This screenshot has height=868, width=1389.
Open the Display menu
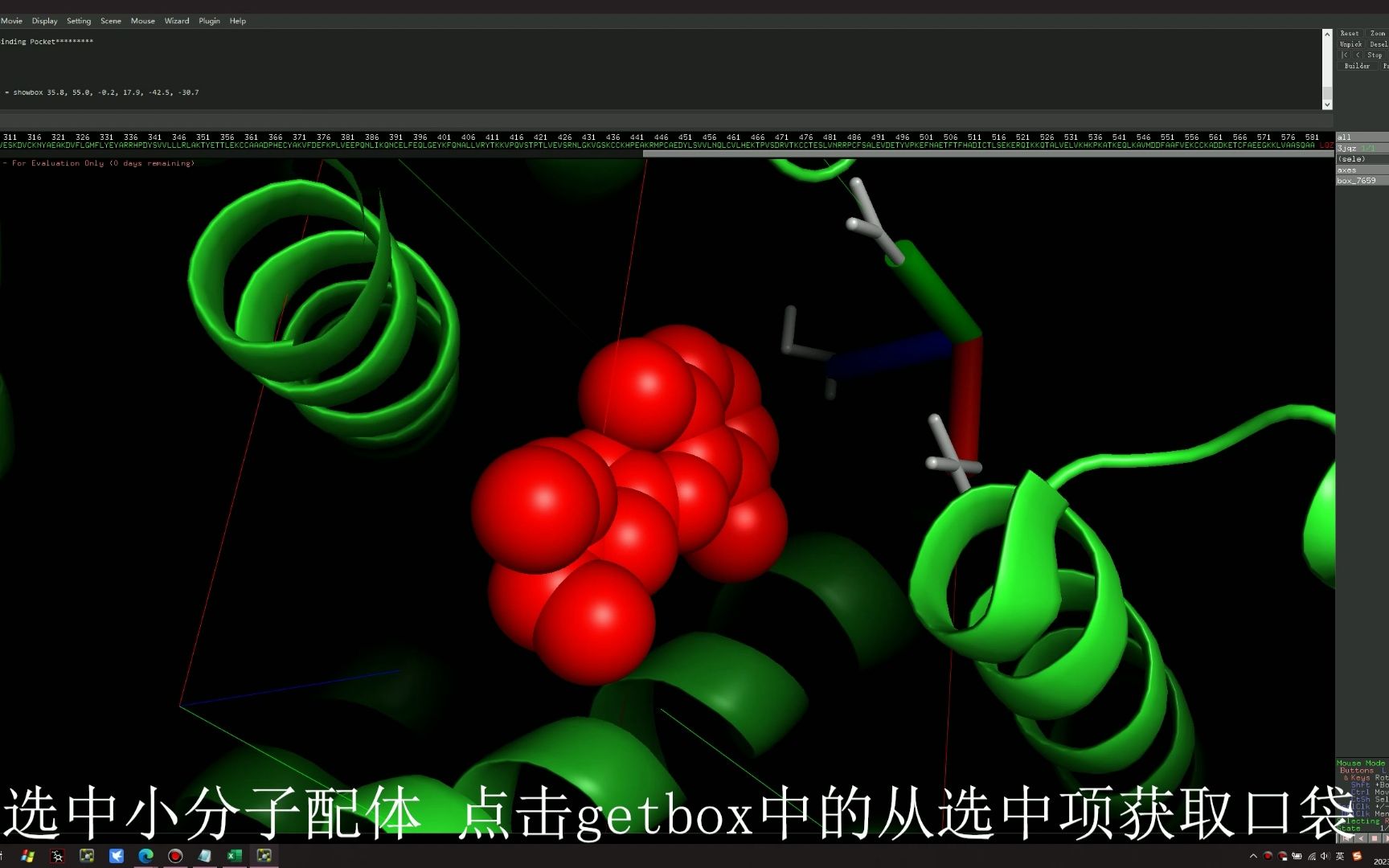coord(44,21)
